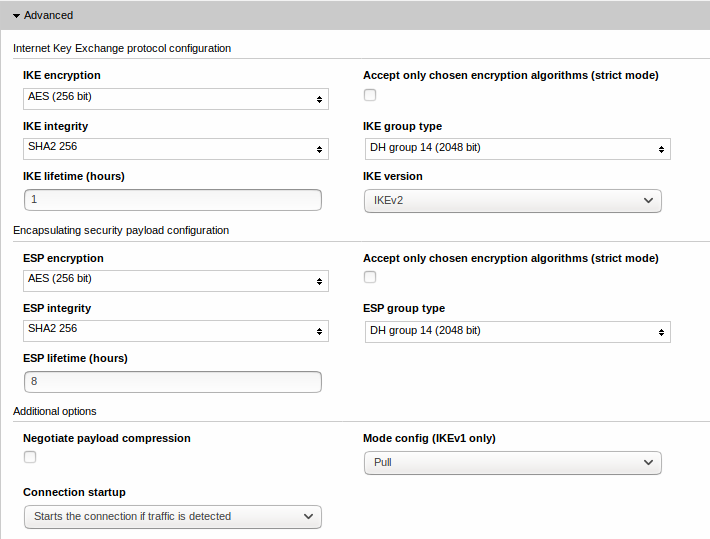The width and height of the screenshot is (710, 539).
Task: Click the IKE encryption label
Action: pos(62,75)
